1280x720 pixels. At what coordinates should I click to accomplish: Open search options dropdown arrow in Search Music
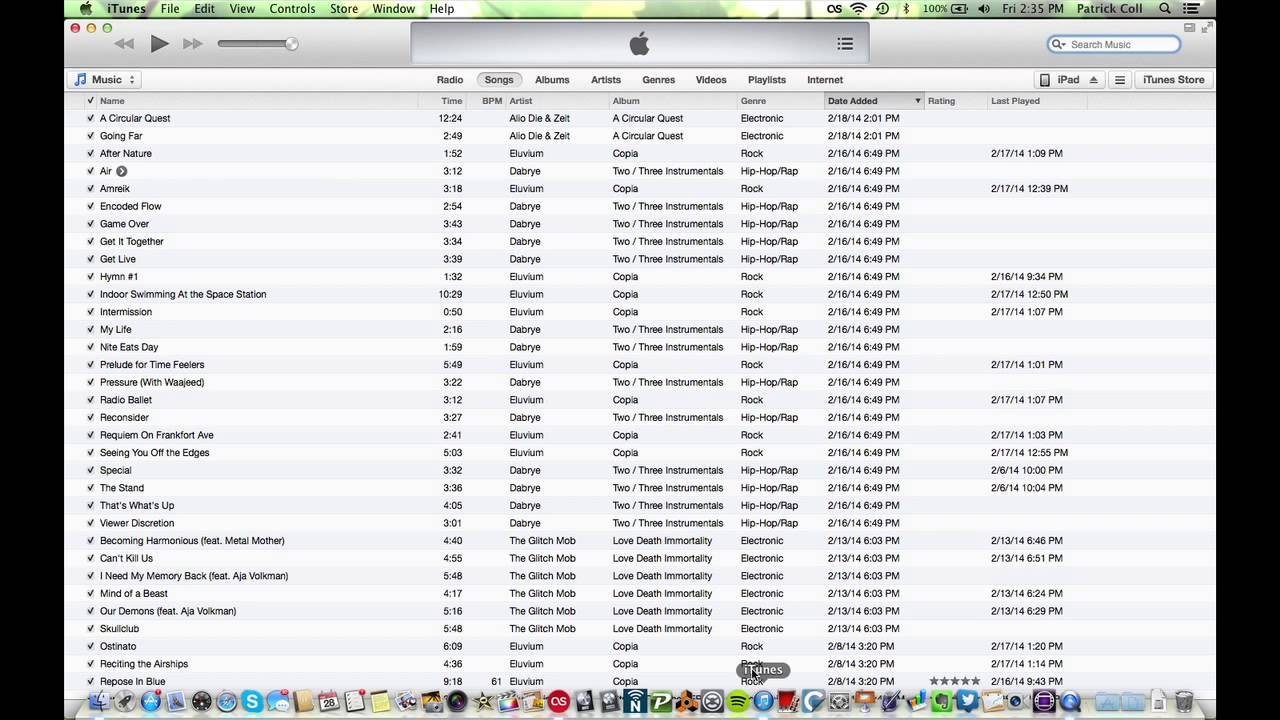1065,45
